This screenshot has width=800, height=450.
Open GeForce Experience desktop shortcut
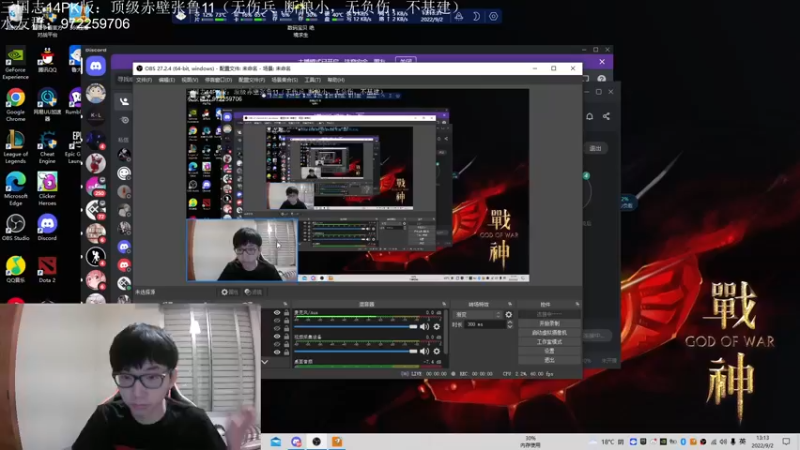coord(15,64)
